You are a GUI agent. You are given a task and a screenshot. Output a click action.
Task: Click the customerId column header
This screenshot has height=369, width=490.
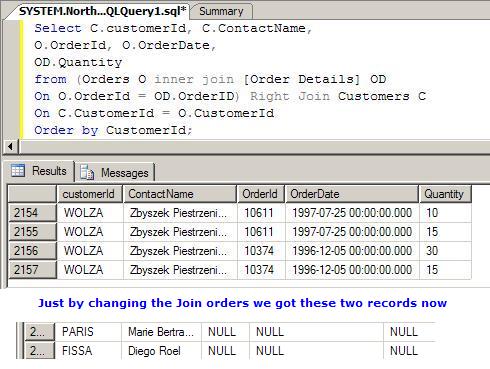click(90, 194)
